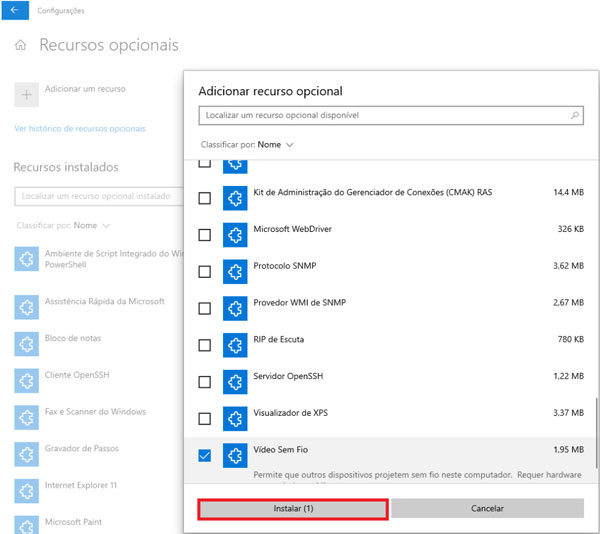Click the feature list's vertical scrollbar

[x=596, y=432]
